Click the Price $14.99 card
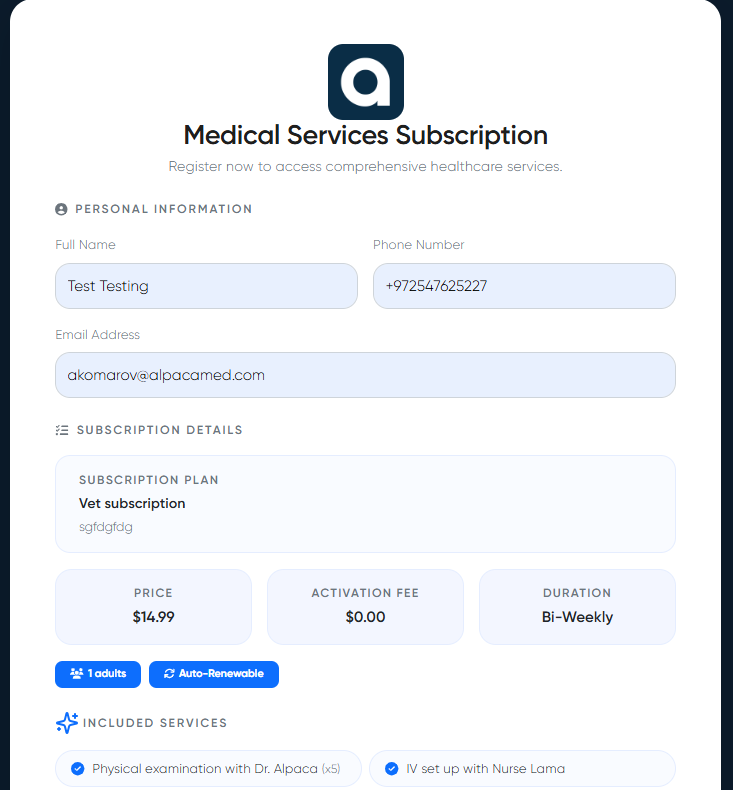This screenshot has height=790, width=733. coord(153,607)
